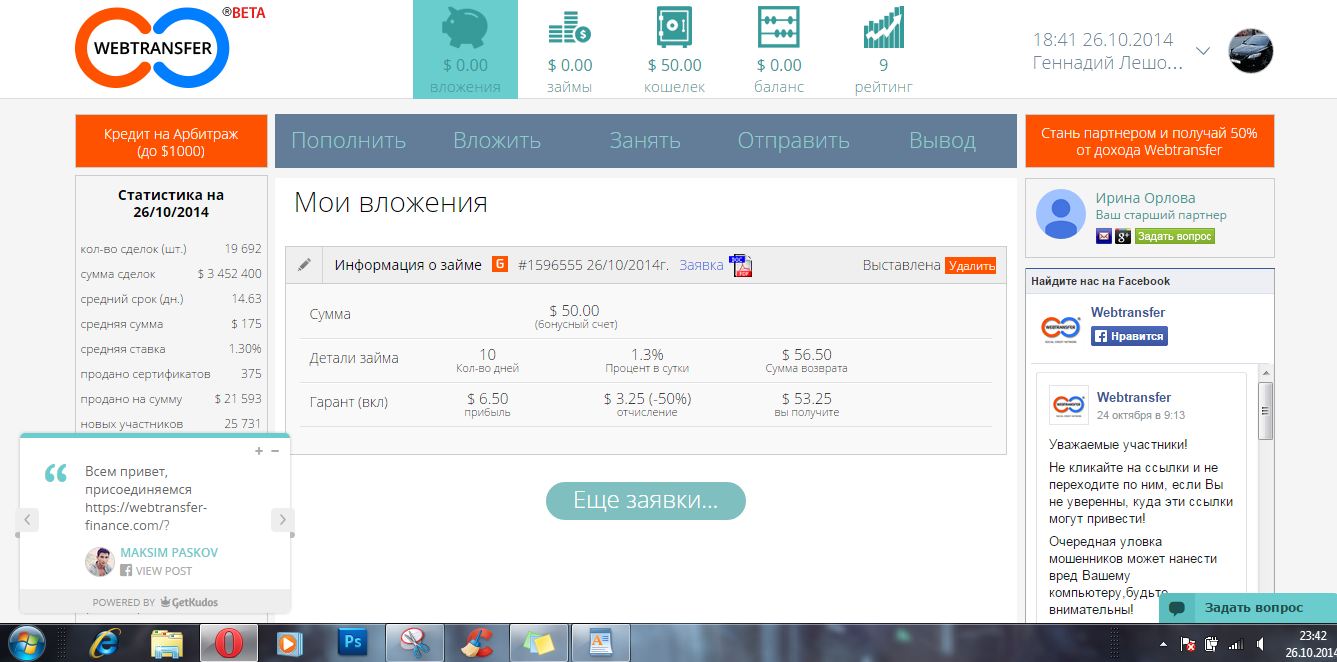
Task: Click Ирина Орлова's avatar icon
Action: (x=1060, y=213)
